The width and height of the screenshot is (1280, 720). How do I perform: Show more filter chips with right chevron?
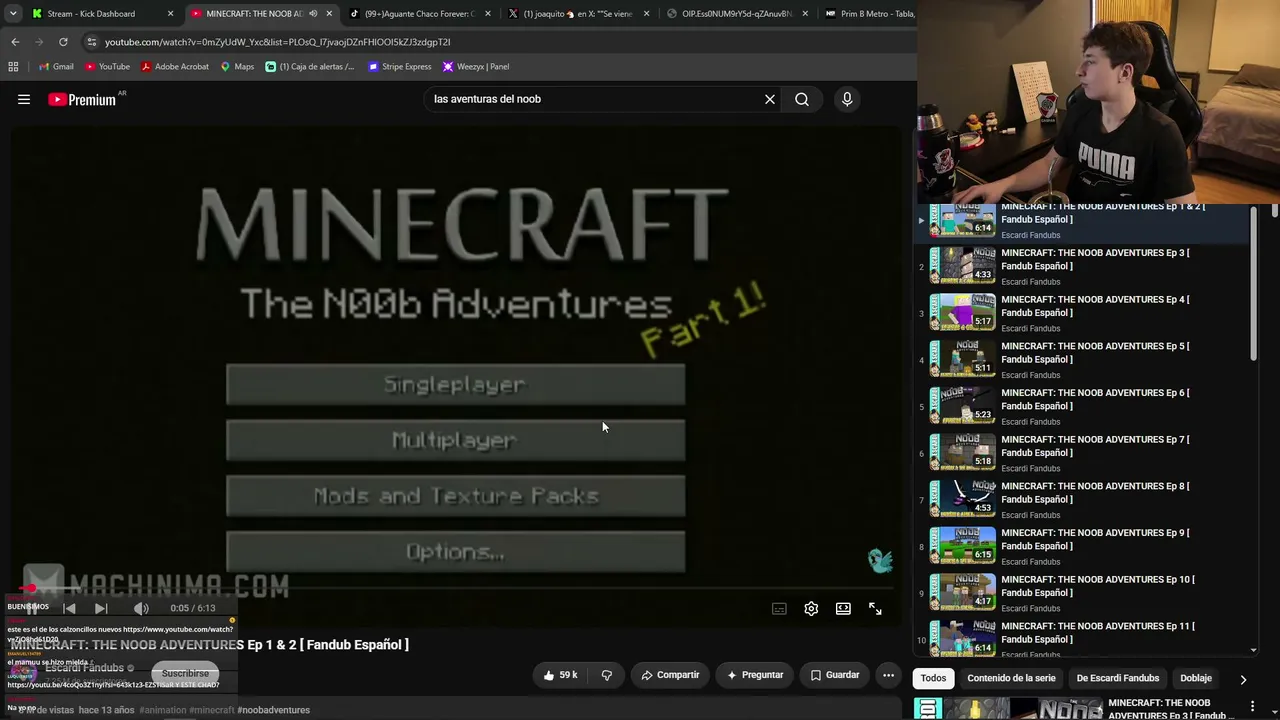(x=1243, y=679)
